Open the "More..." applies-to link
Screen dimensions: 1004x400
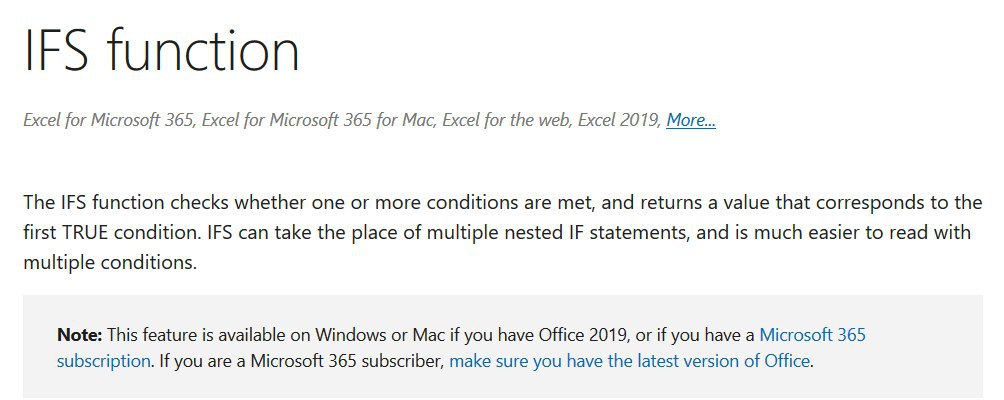pyautogui.click(x=691, y=120)
